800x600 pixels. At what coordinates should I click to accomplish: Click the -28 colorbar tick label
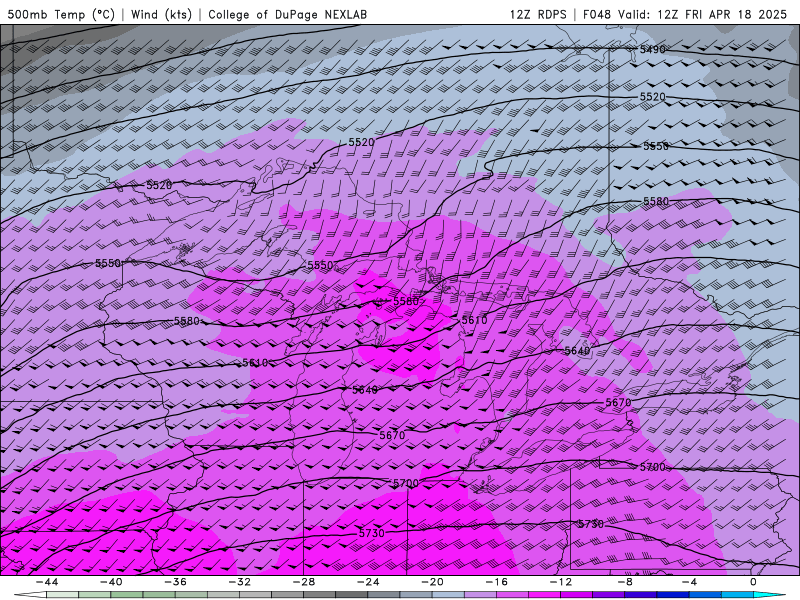click(304, 582)
